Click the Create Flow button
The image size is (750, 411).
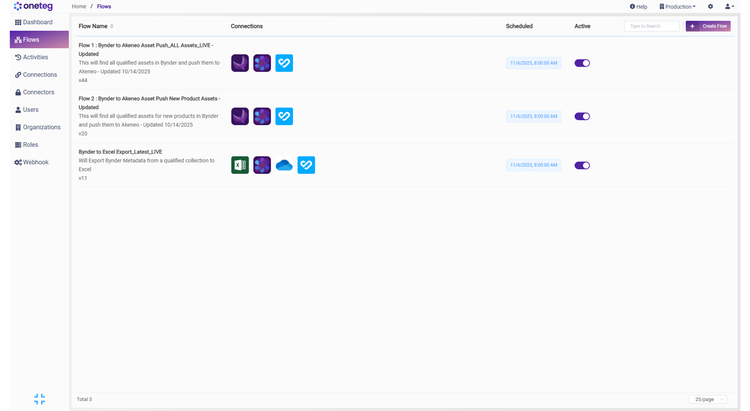tap(708, 26)
